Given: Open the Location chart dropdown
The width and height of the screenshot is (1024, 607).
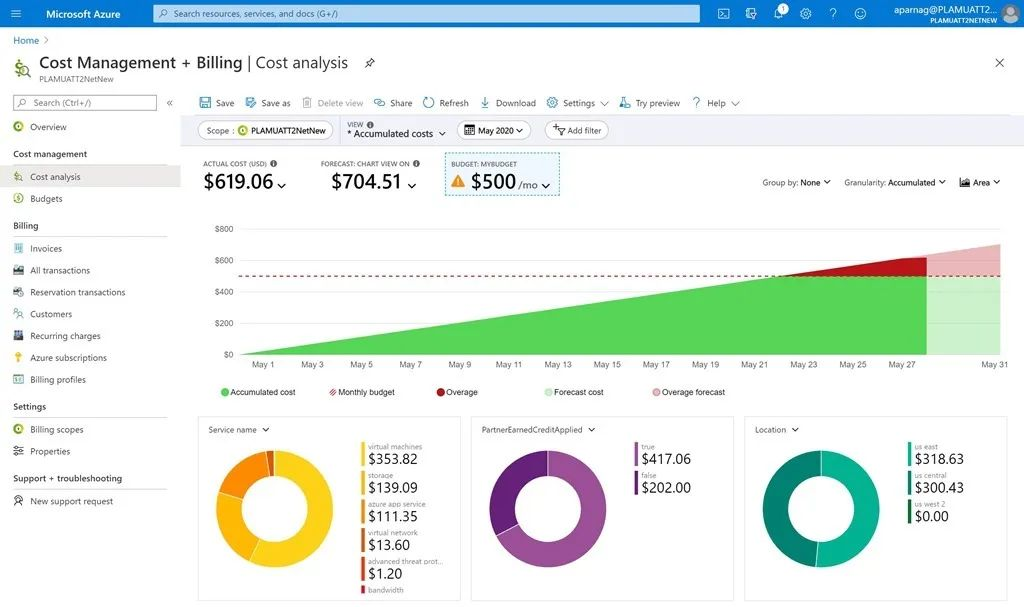Looking at the screenshot, I should click(777, 429).
